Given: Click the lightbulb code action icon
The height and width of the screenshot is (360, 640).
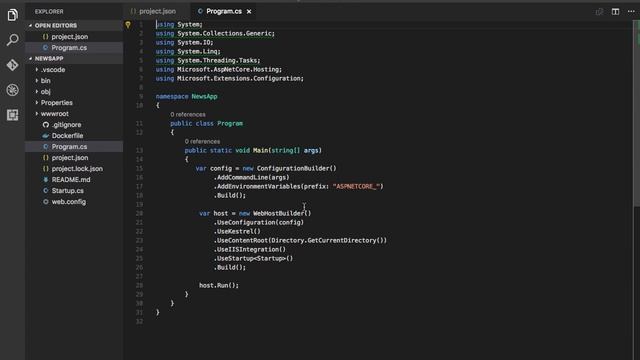Looking at the screenshot, I should [128, 24].
